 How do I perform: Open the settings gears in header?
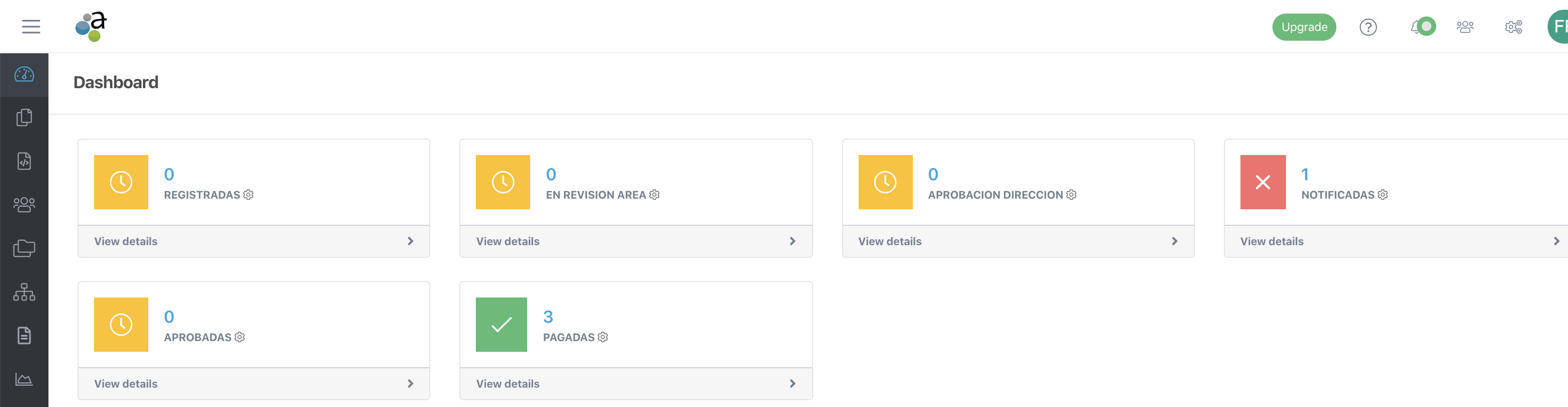1513,28
